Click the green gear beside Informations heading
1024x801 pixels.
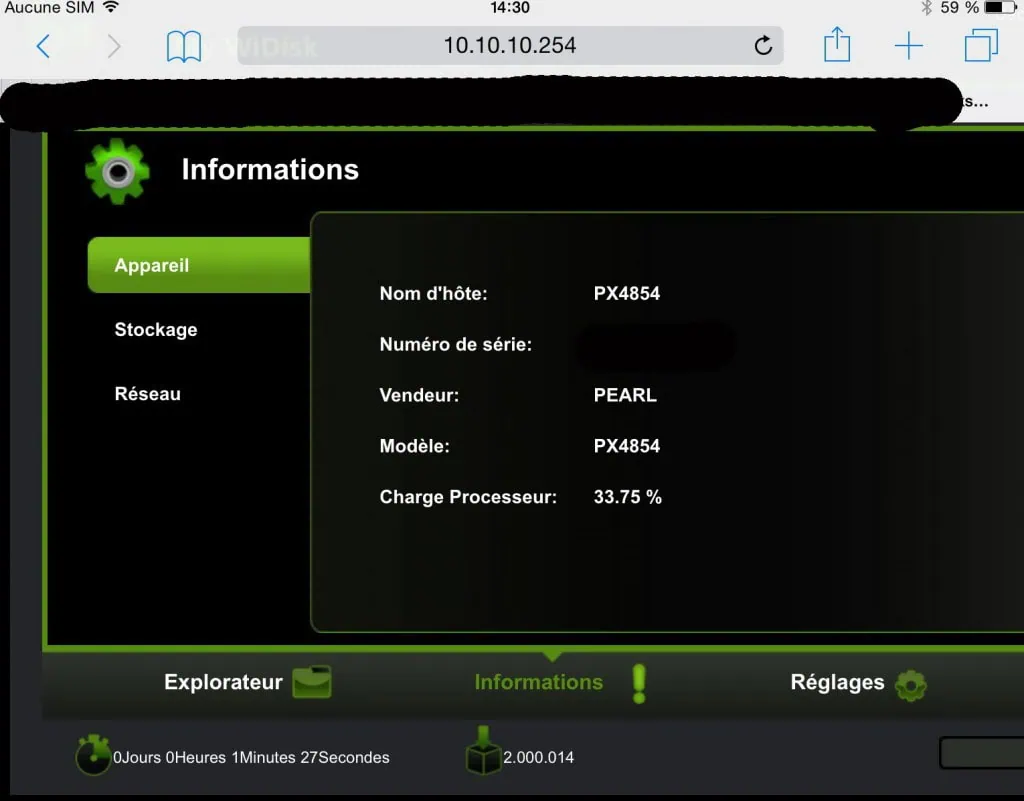pyautogui.click(x=118, y=172)
